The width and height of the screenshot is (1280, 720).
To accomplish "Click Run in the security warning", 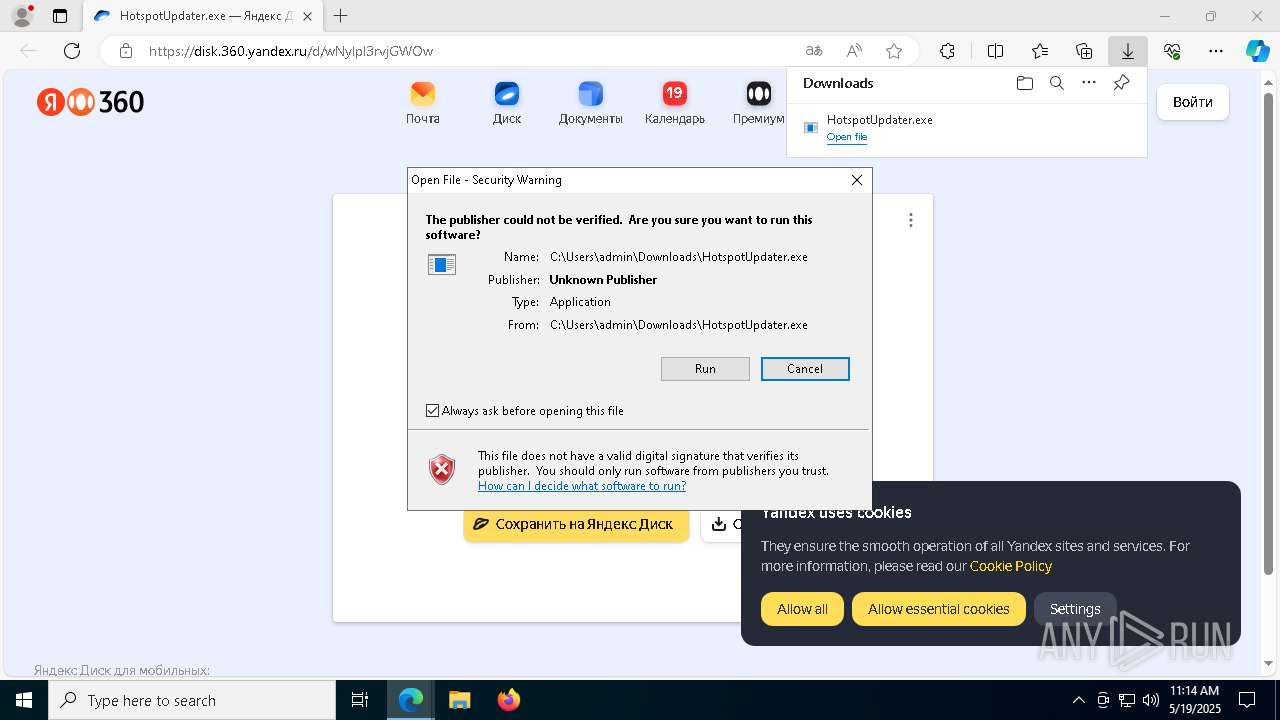I will (705, 369).
